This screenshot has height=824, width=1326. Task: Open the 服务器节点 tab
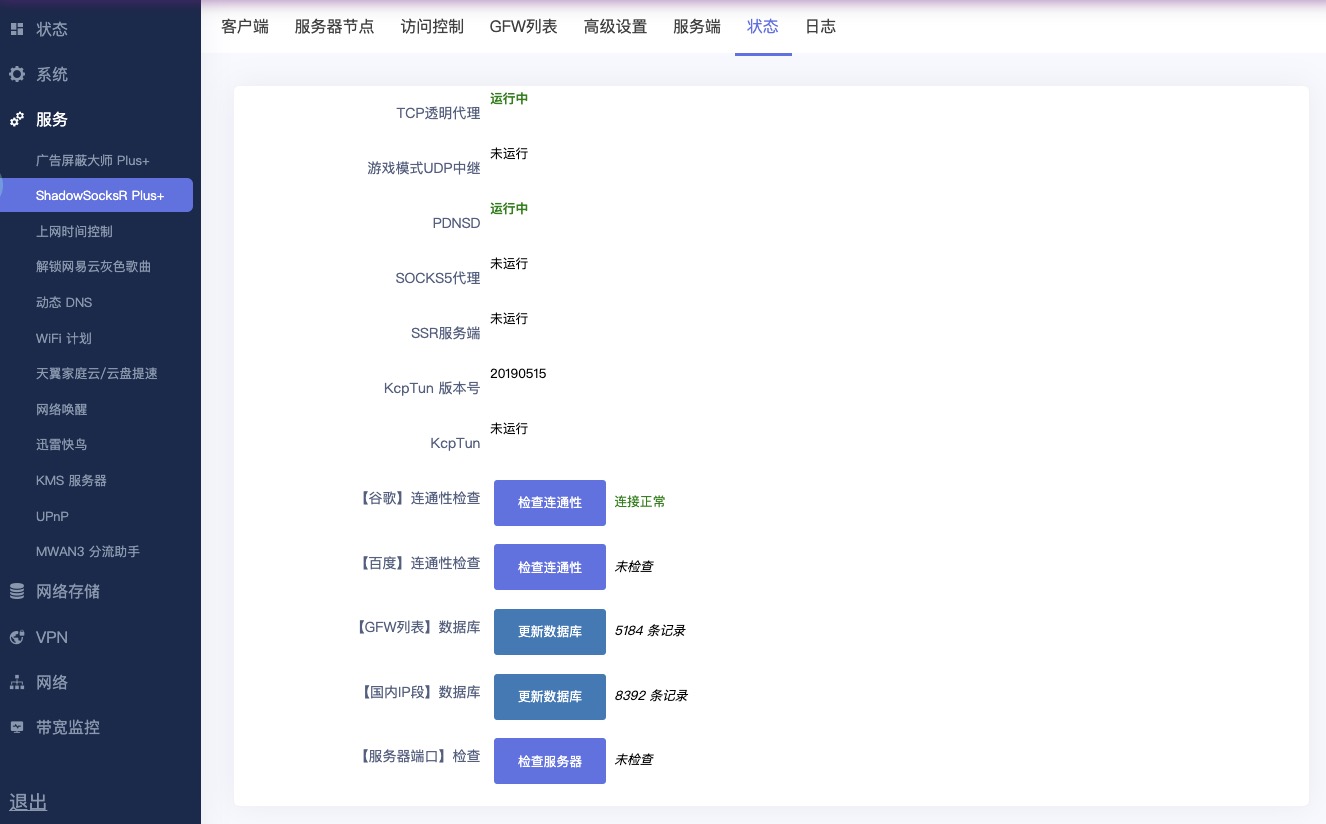[x=335, y=27]
